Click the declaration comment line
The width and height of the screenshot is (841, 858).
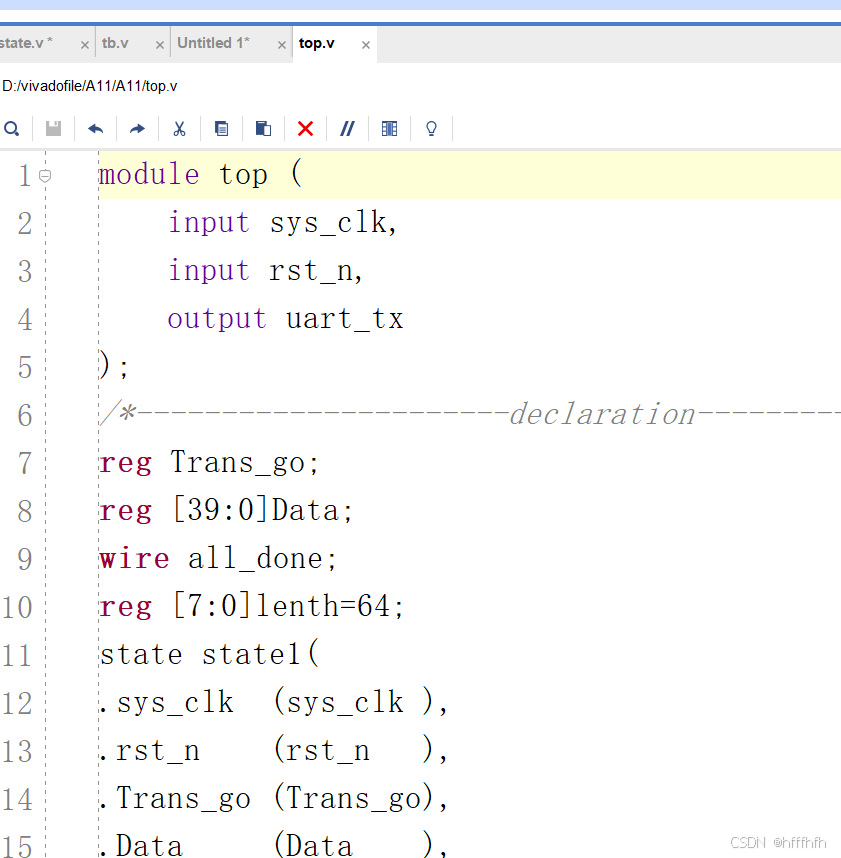click(x=469, y=414)
